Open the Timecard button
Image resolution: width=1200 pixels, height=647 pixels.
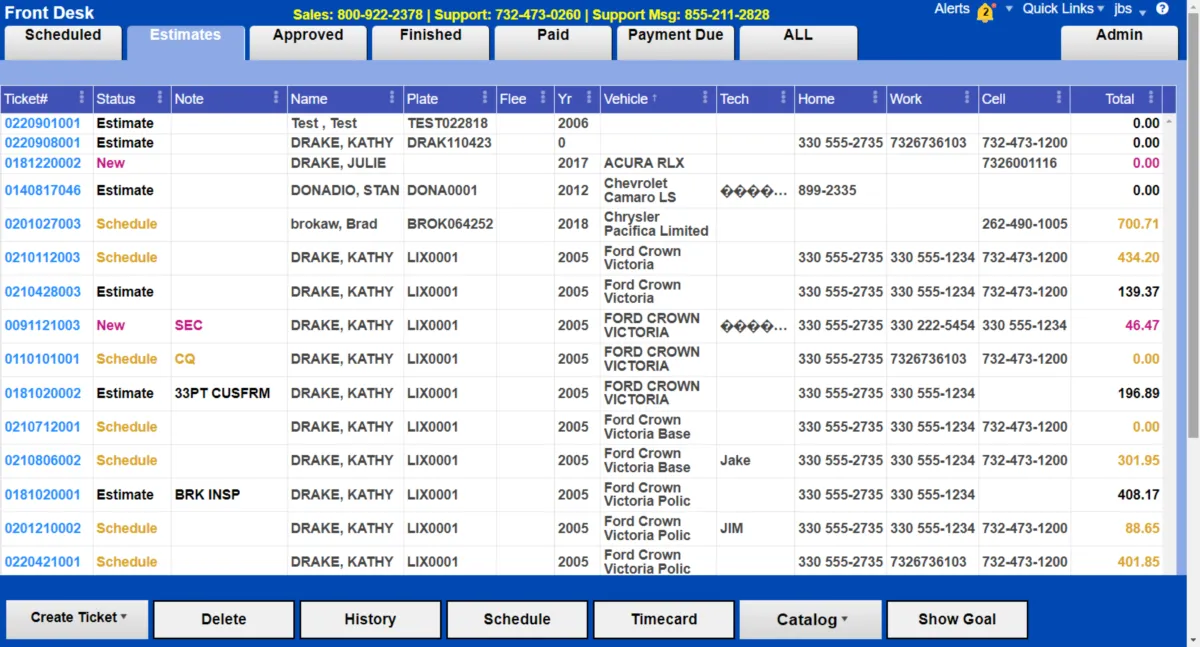664,619
